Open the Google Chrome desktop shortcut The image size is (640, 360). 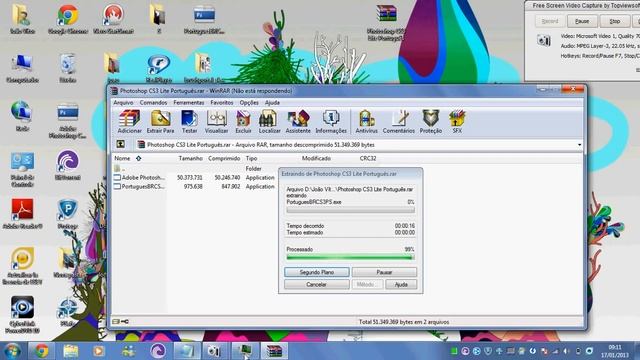(68, 19)
